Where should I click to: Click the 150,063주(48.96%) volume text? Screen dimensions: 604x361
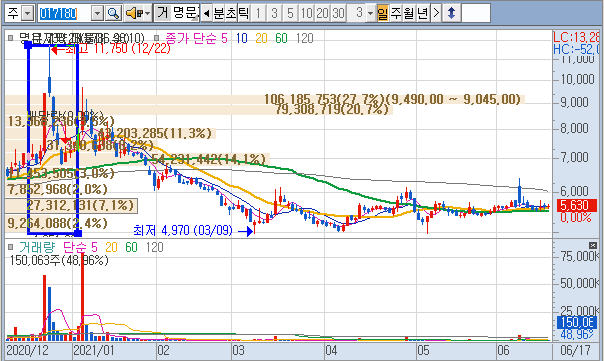pyautogui.click(x=59, y=260)
